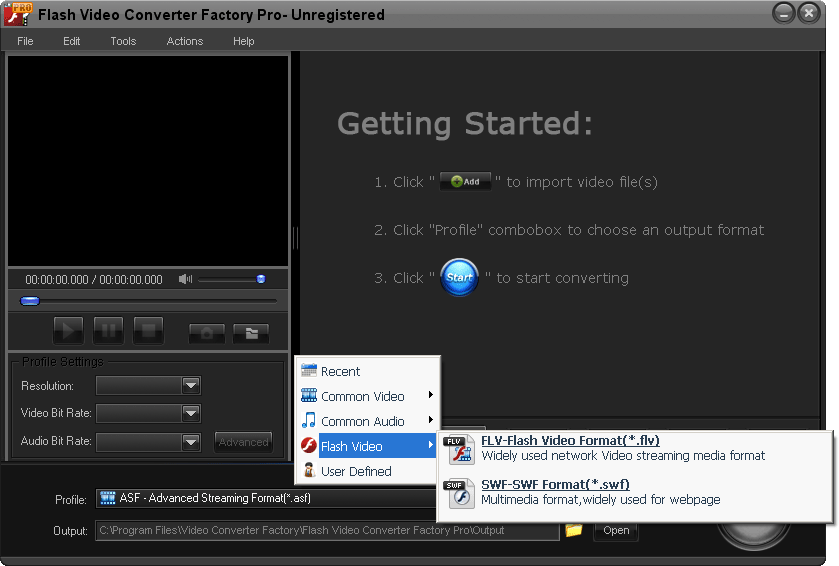This screenshot has height=566, width=839.
Task: Expand the Video Bit Rate dropdown
Action: click(x=190, y=413)
